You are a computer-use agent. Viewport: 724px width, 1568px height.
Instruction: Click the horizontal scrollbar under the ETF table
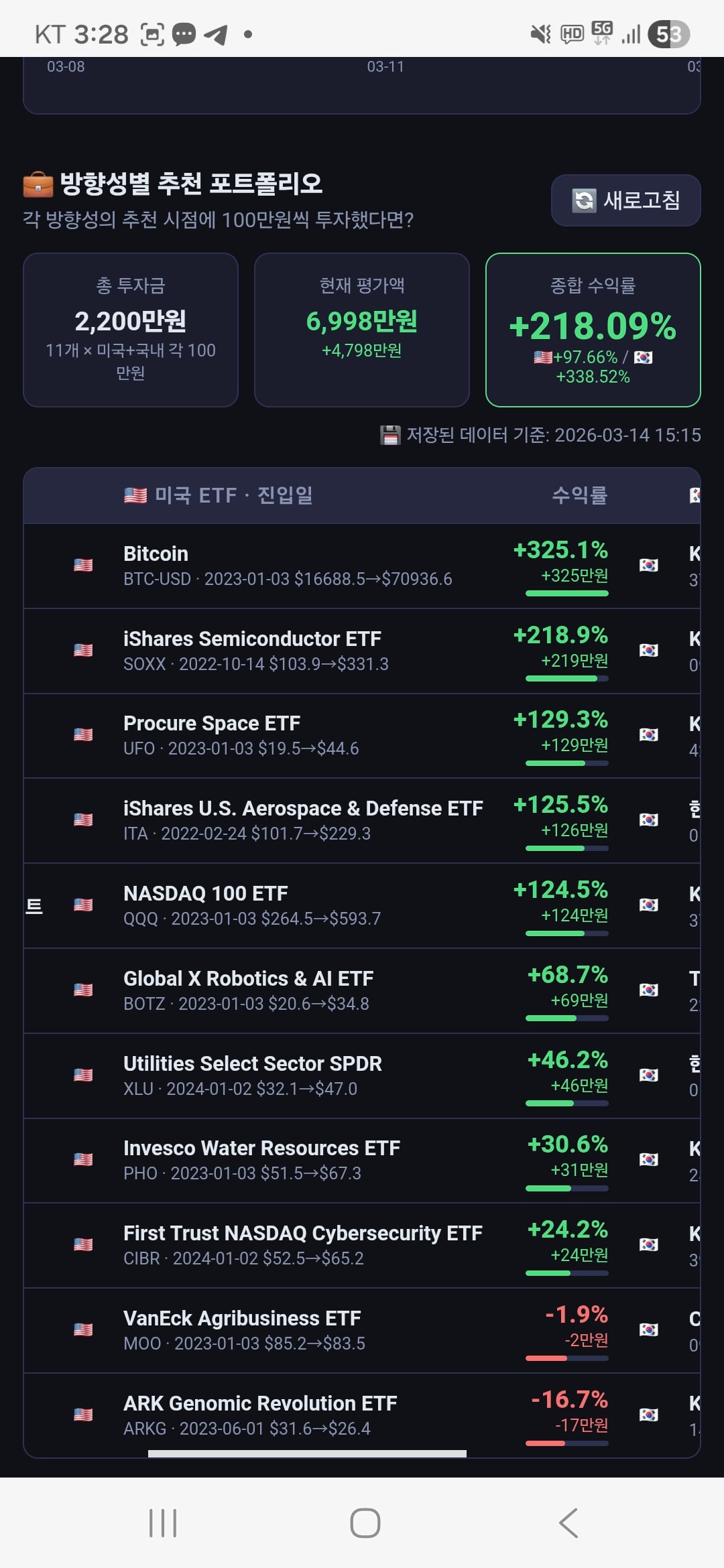(307, 1453)
